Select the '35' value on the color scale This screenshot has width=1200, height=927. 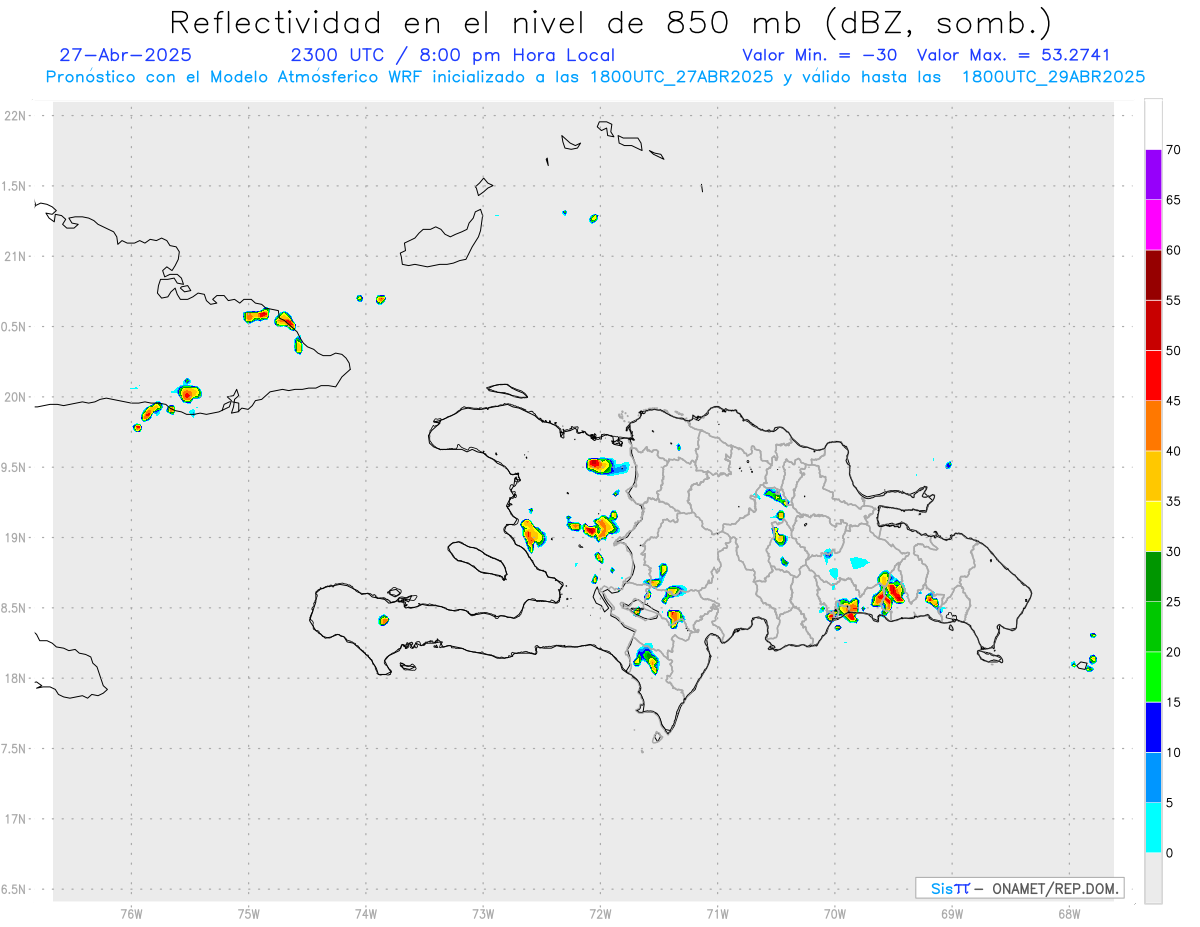tap(1174, 501)
